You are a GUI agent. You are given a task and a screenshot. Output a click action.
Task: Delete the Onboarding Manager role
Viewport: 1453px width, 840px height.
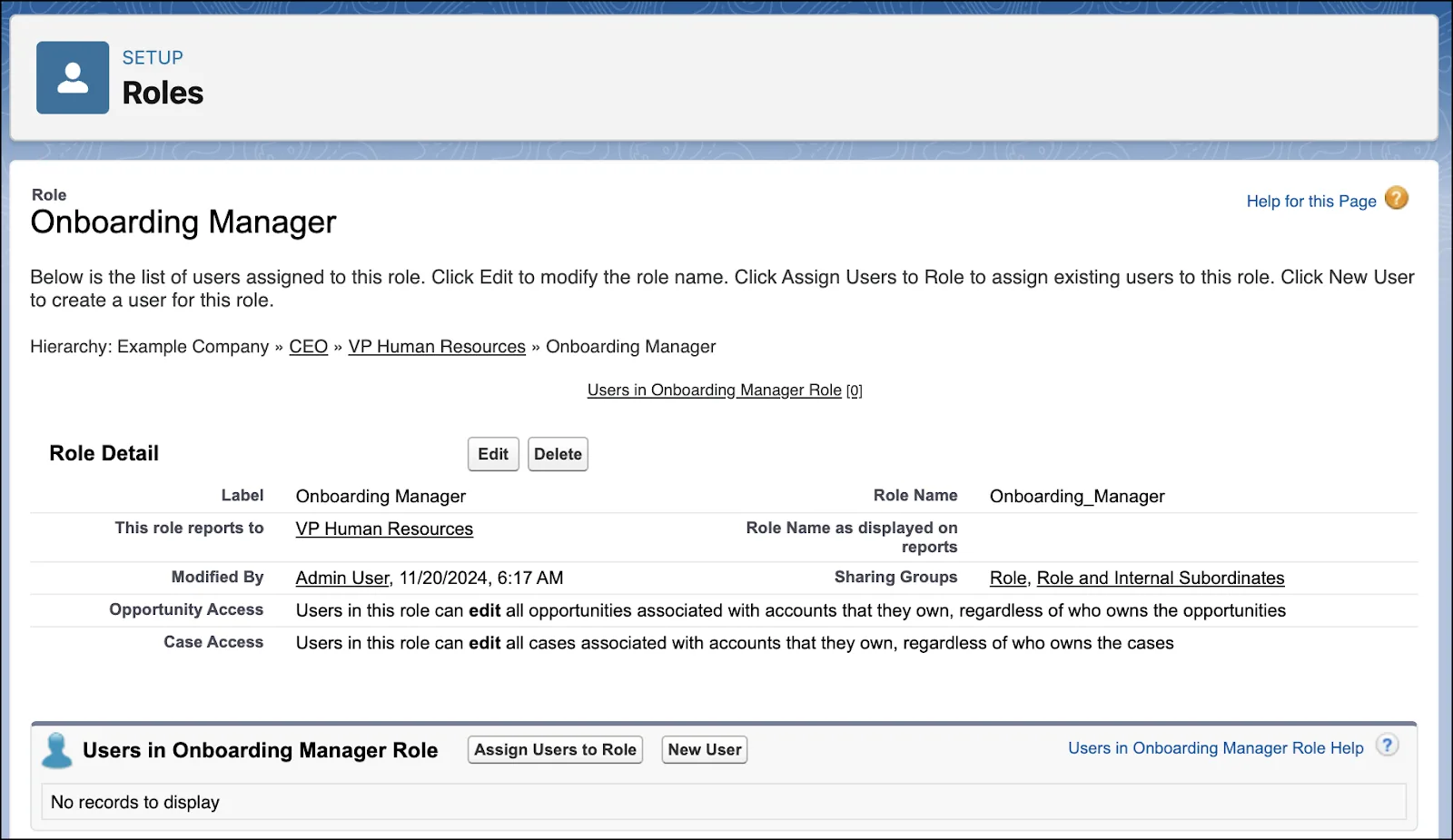(558, 454)
